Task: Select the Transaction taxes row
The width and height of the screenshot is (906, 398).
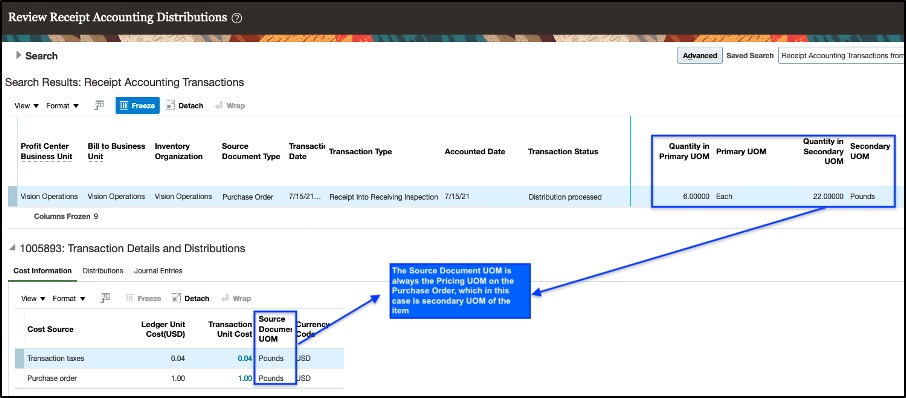Action: coord(179,359)
